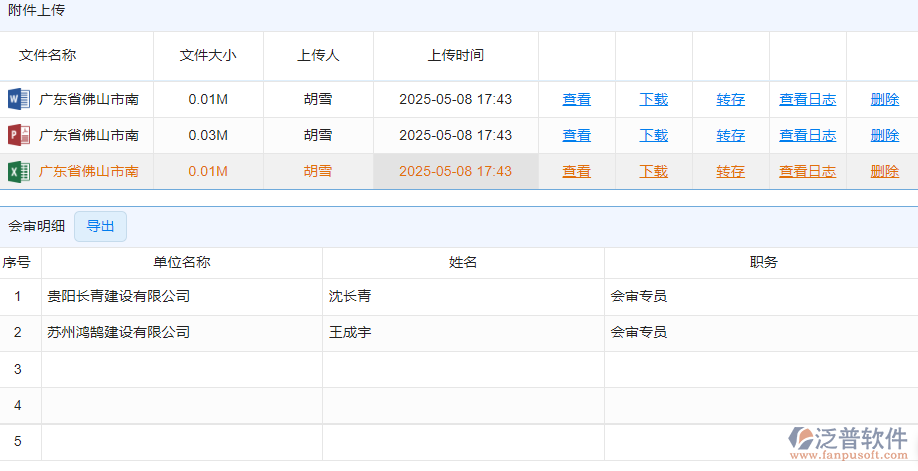Image resolution: width=918 pixels, height=471 pixels.
Task: Click 查看 link for the Word file
Action: [x=576, y=99]
